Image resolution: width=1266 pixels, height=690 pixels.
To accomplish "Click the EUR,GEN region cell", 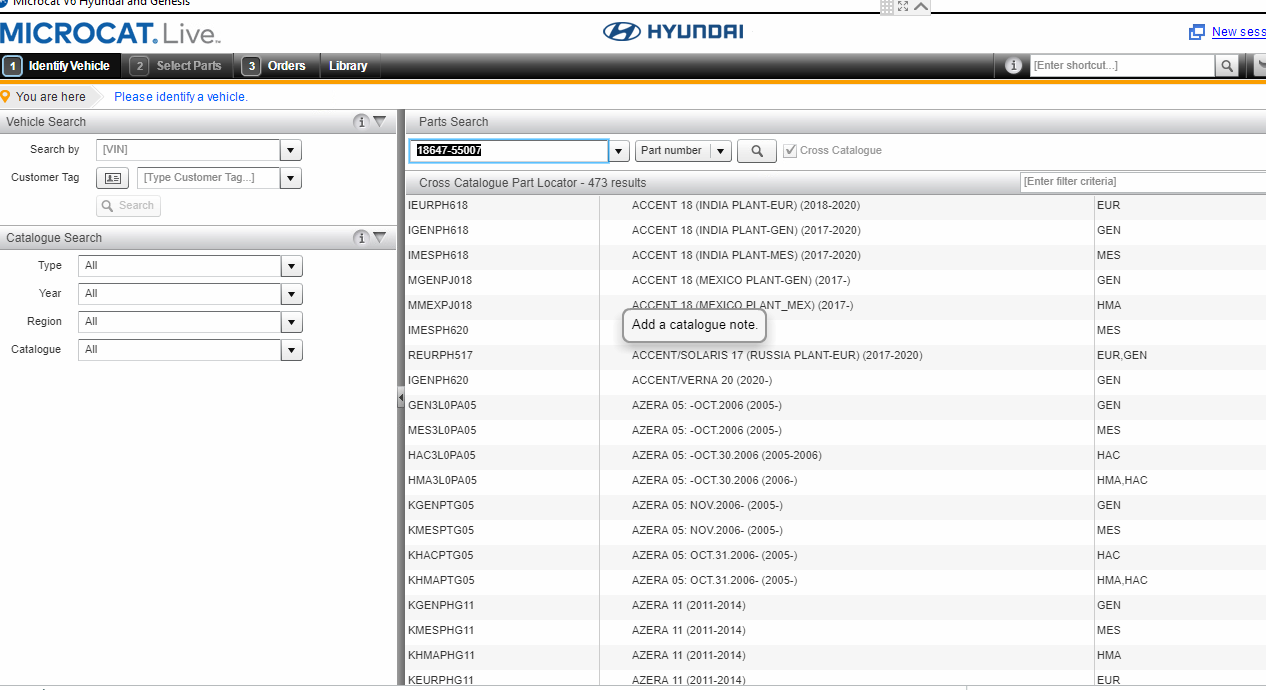I will [1122, 356].
